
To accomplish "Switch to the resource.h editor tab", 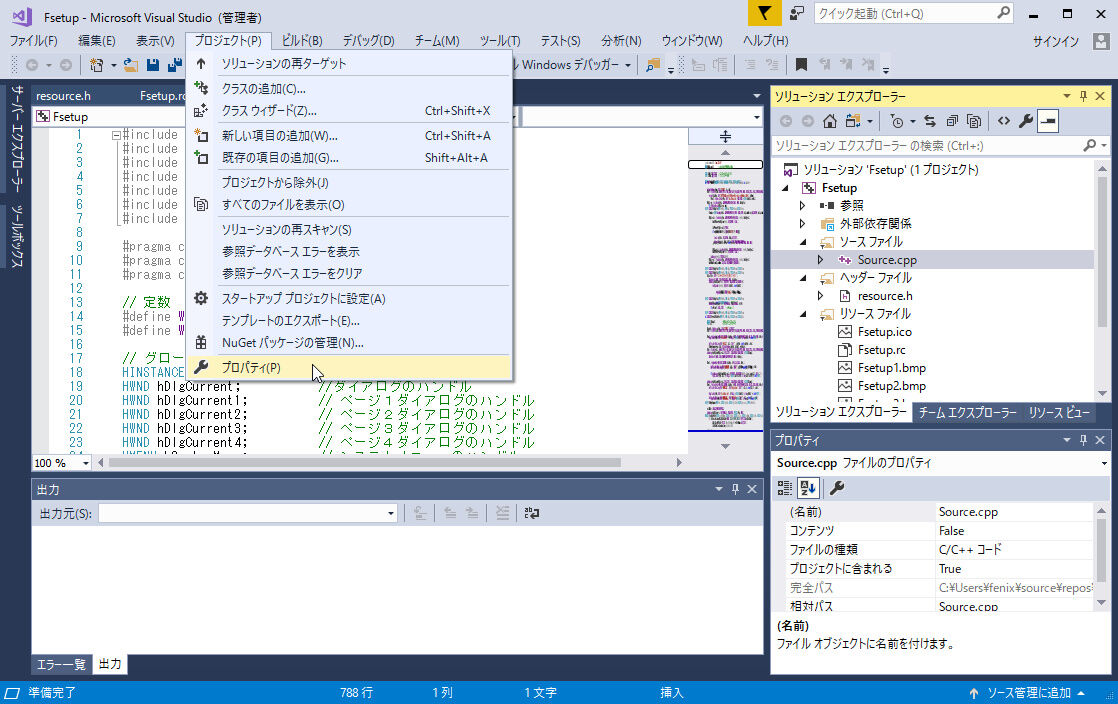I will [63, 96].
